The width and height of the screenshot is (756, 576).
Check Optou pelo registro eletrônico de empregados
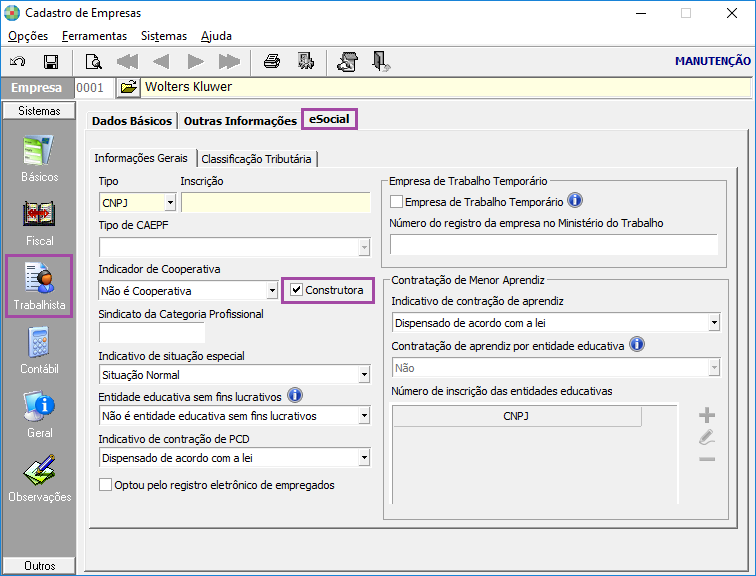coord(105,484)
